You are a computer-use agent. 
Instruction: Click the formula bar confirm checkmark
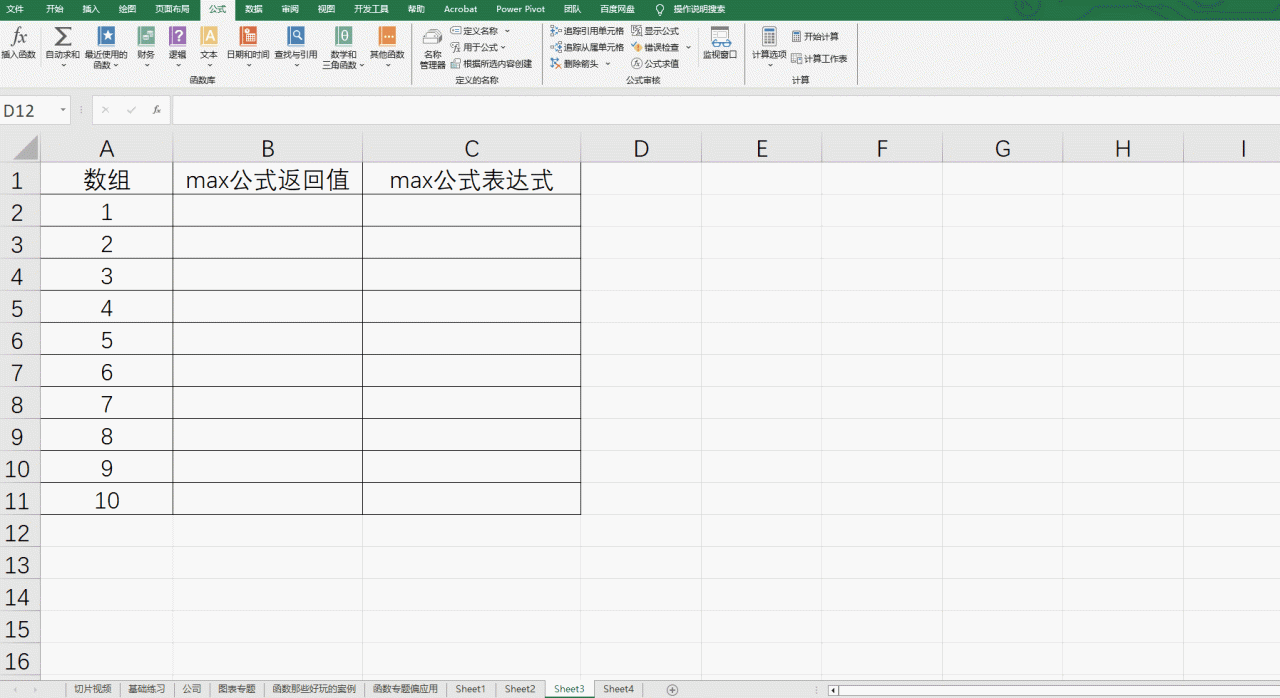coord(131,110)
